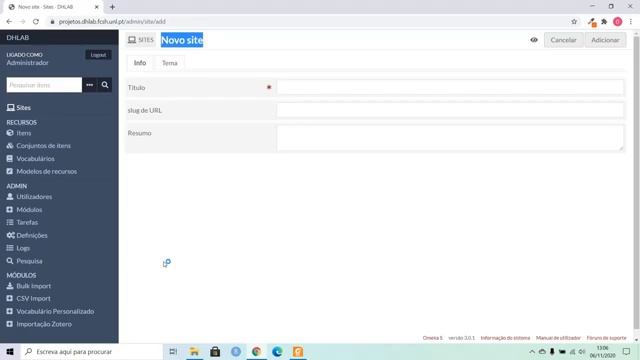This screenshot has width=640, height=360.
Task: Focus the Título input field
Action: [450, 87]
